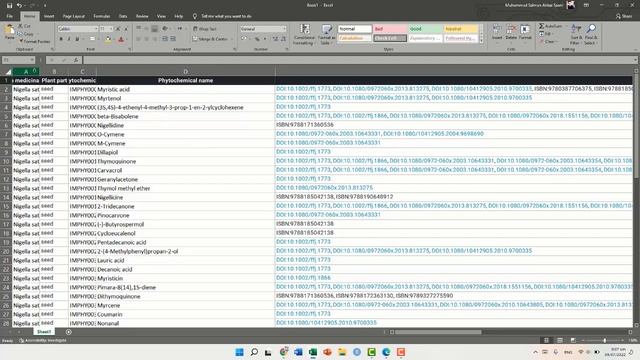The width and height of the screenshot is (640, 360).
Task: Open the PowerPoint icon in the taskbar
Action: pyautogui.click(x=327, y=352)
